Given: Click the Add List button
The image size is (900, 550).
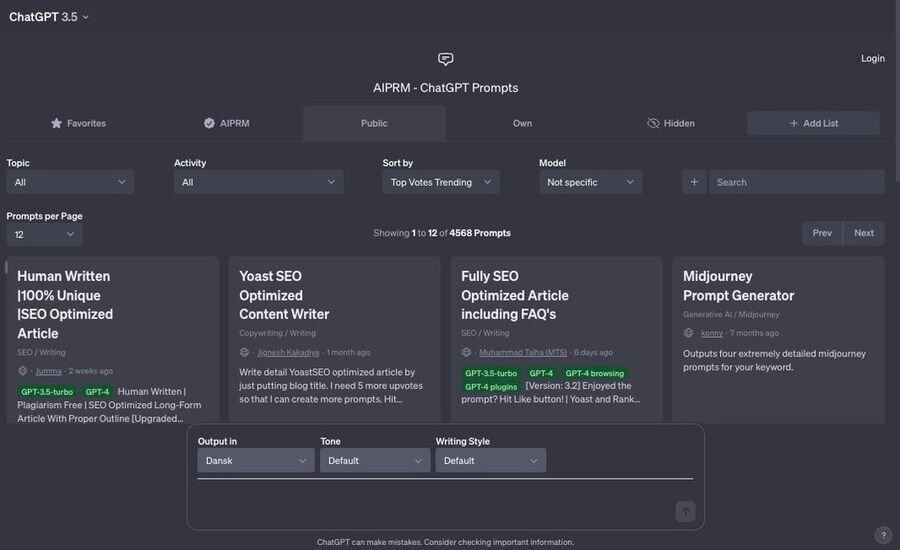Looking at the screenshot, I should [813, 123].
